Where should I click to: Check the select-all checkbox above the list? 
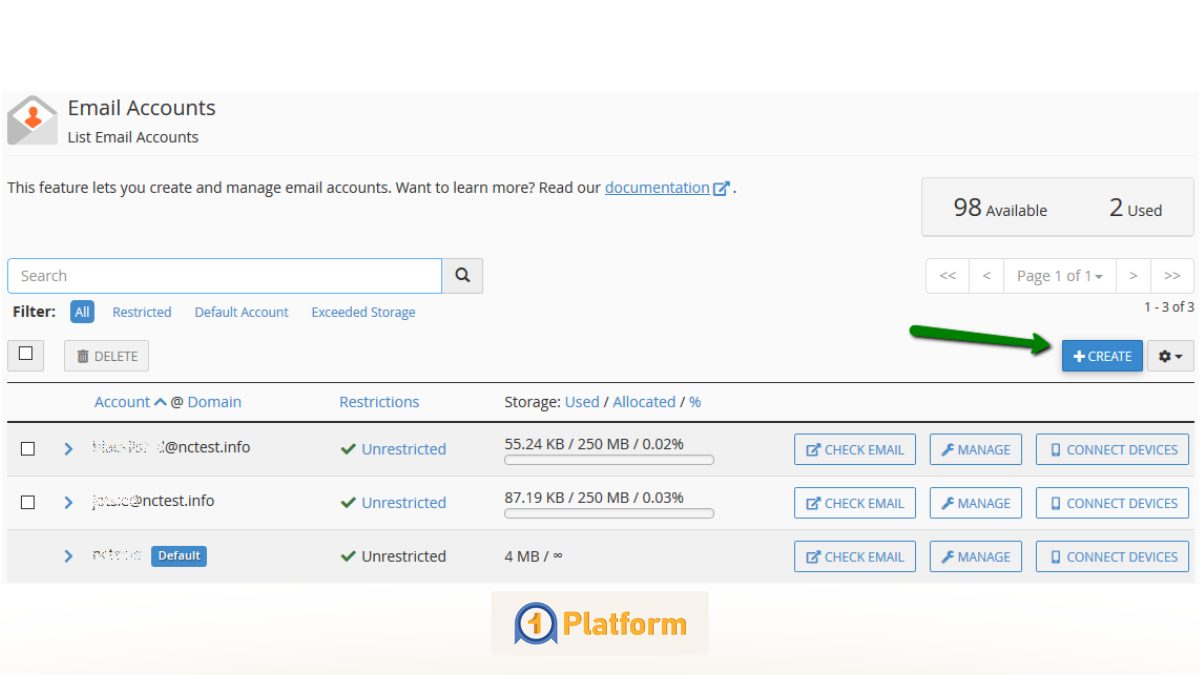pyautogui.click(x=25, y=354)
